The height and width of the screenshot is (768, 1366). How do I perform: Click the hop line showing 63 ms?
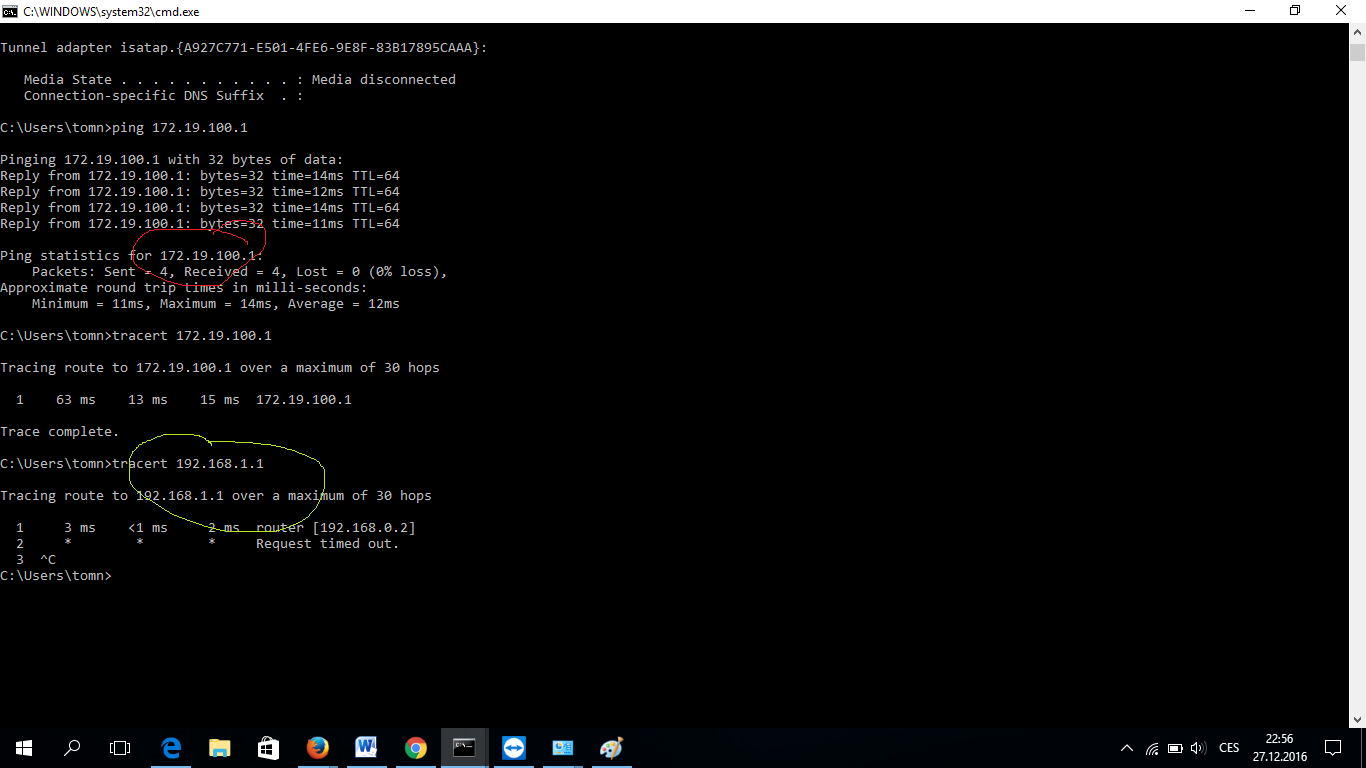184,400
